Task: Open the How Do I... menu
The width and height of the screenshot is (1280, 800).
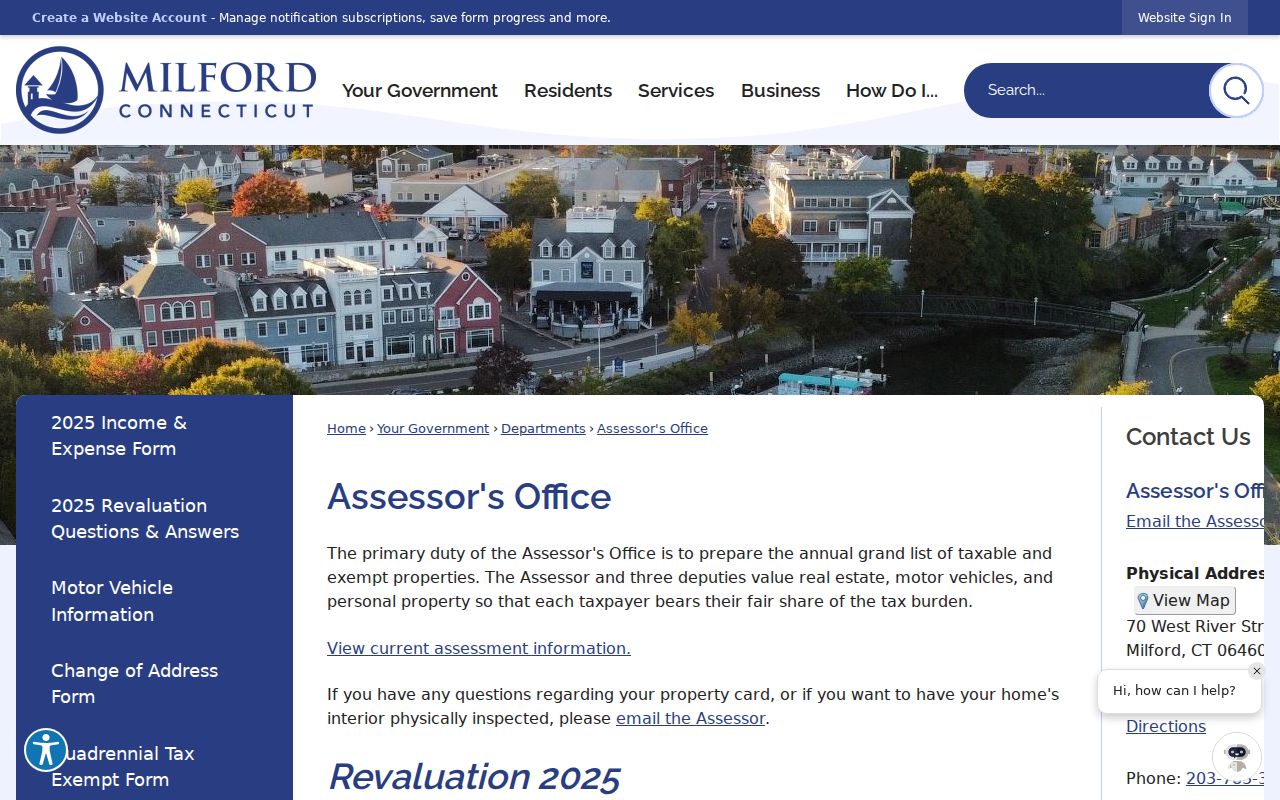Action: tap(892, 90)
